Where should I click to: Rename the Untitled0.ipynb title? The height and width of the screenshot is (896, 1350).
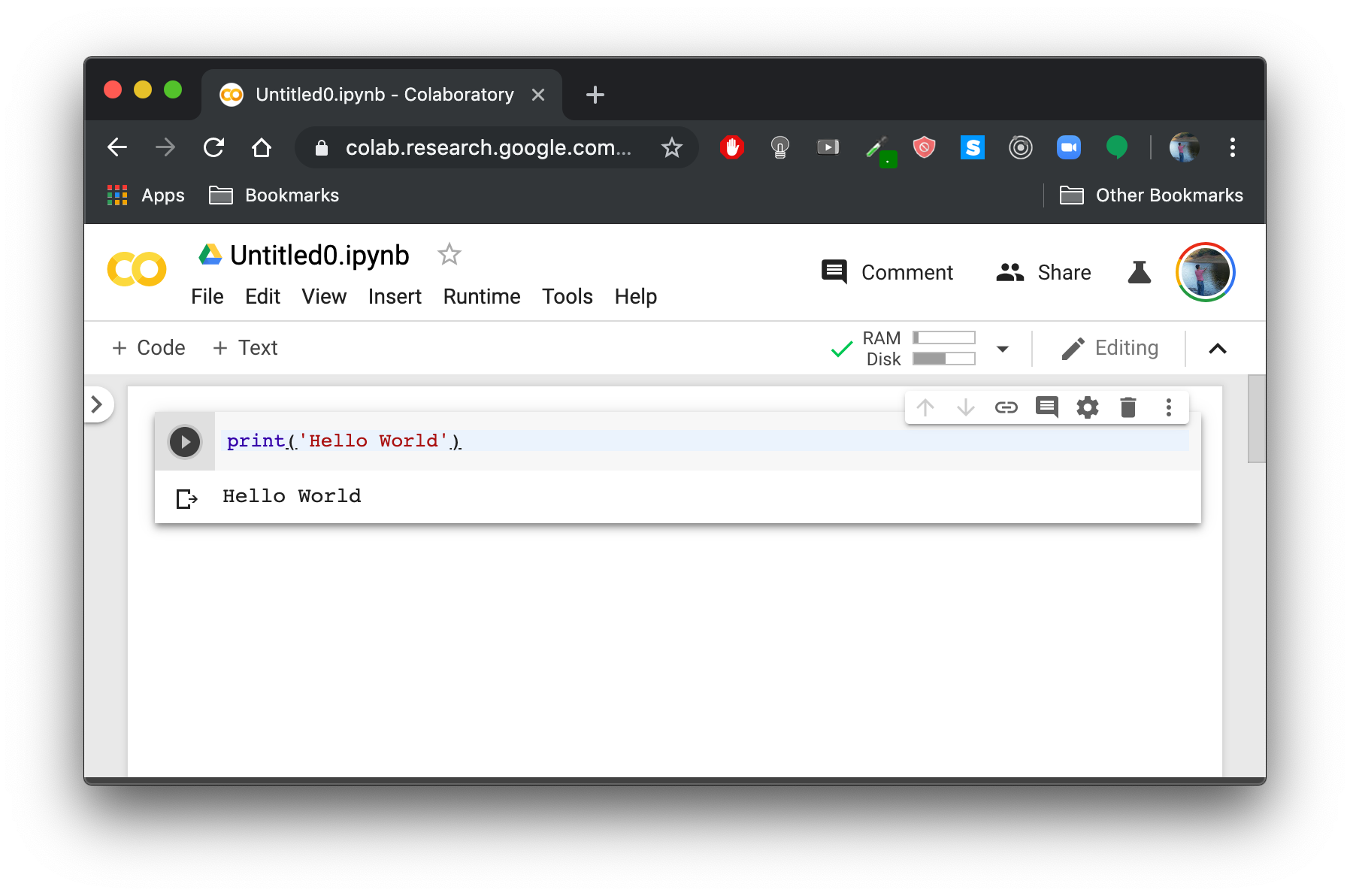pos(319,256)
